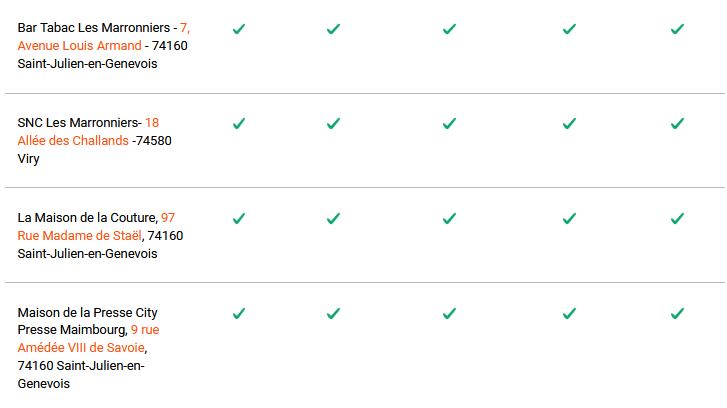Select the SNC Les Marronniers name text
This screenshot has height=408, width=727.
(78, 122)
